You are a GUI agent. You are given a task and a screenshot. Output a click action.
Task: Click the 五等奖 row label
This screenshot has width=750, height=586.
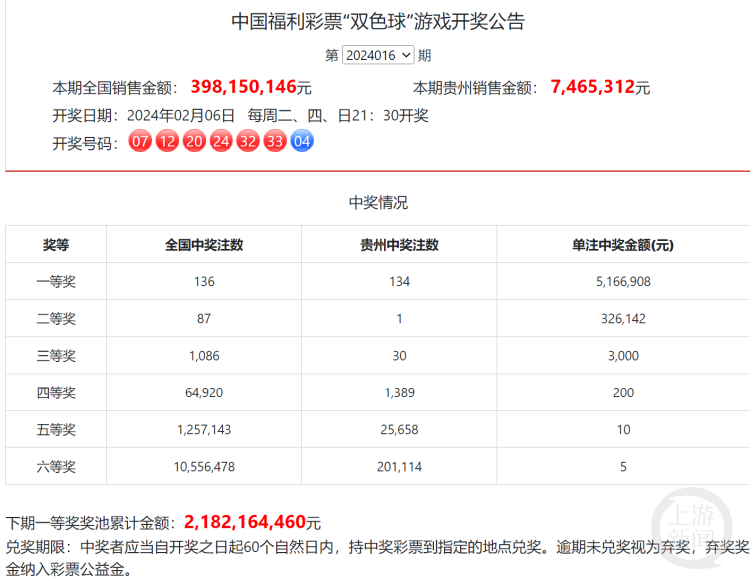point(56,430)
